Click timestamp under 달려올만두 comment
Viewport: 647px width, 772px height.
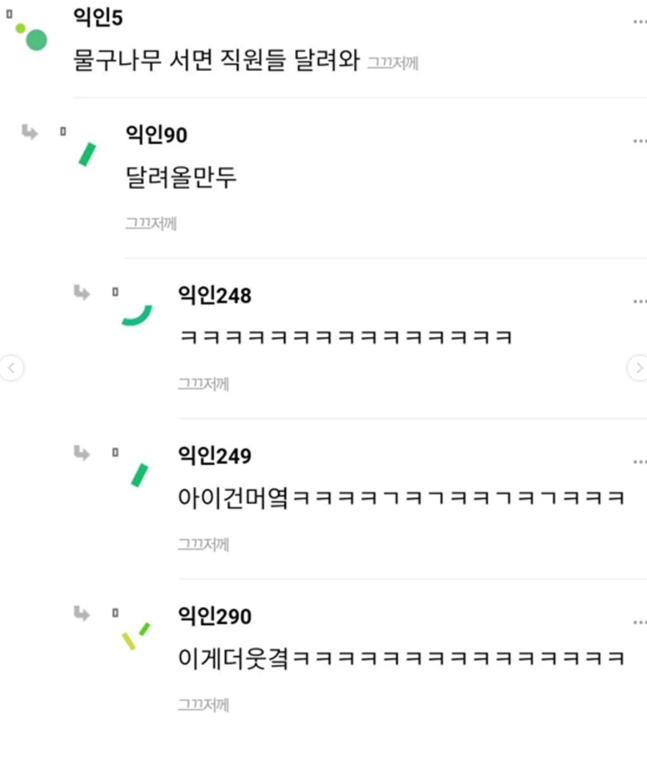click(151, 224)
